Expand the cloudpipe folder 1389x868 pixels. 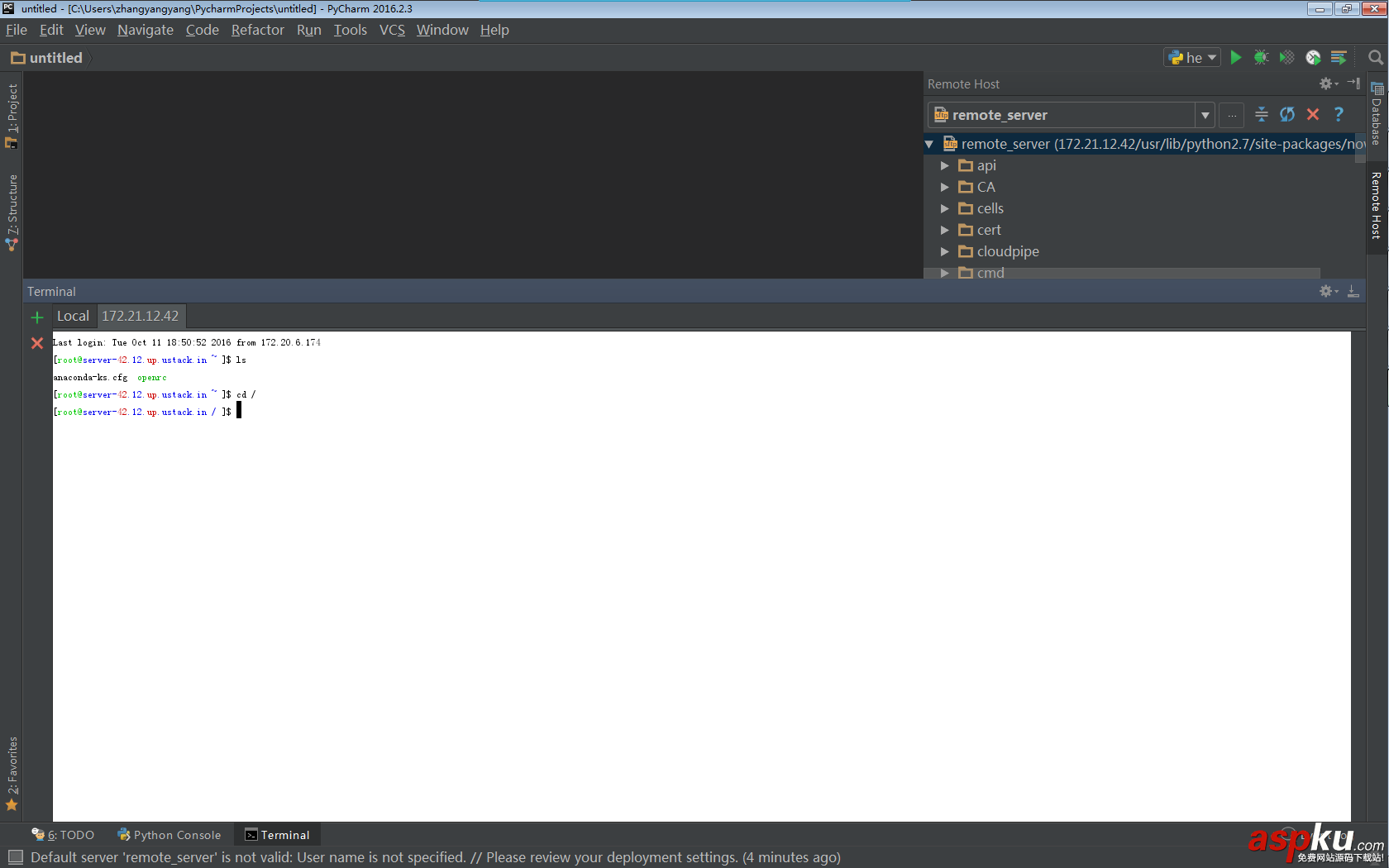[x=943, y=251]
